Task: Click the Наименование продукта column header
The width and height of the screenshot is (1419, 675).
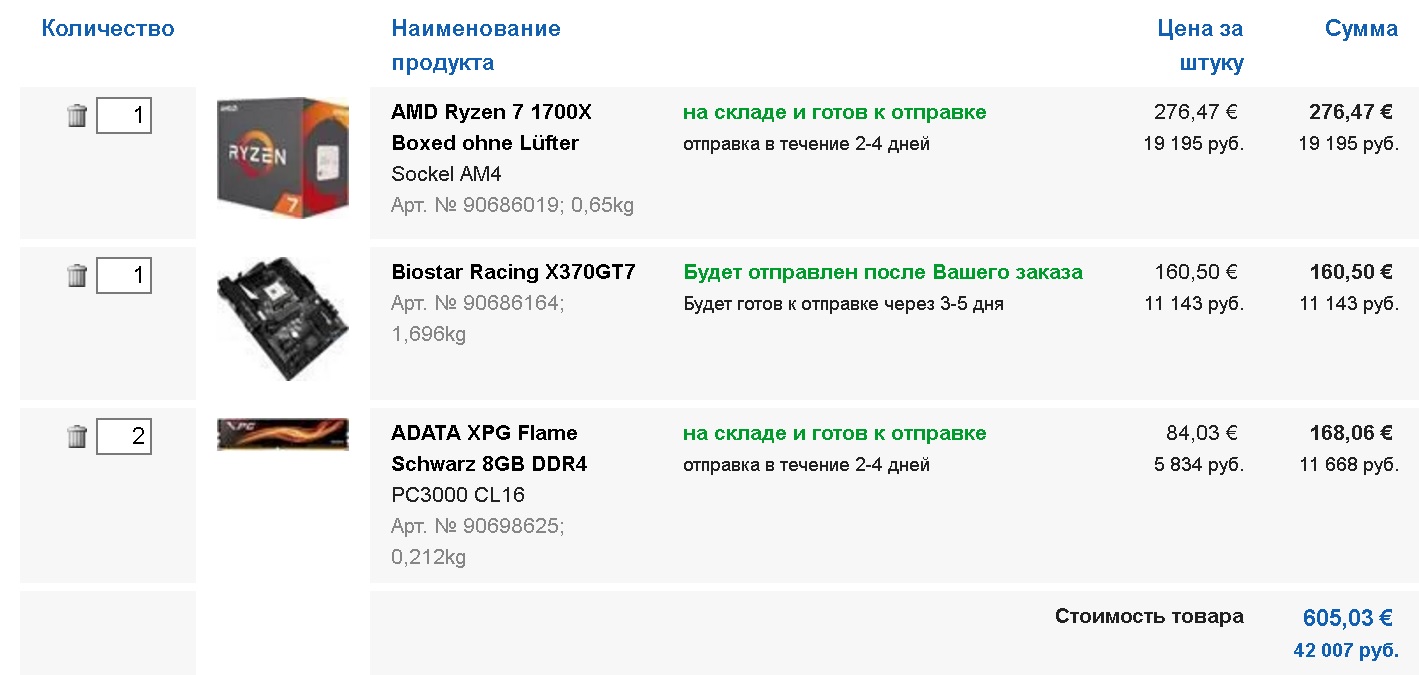Action: [x=476, y=45]
